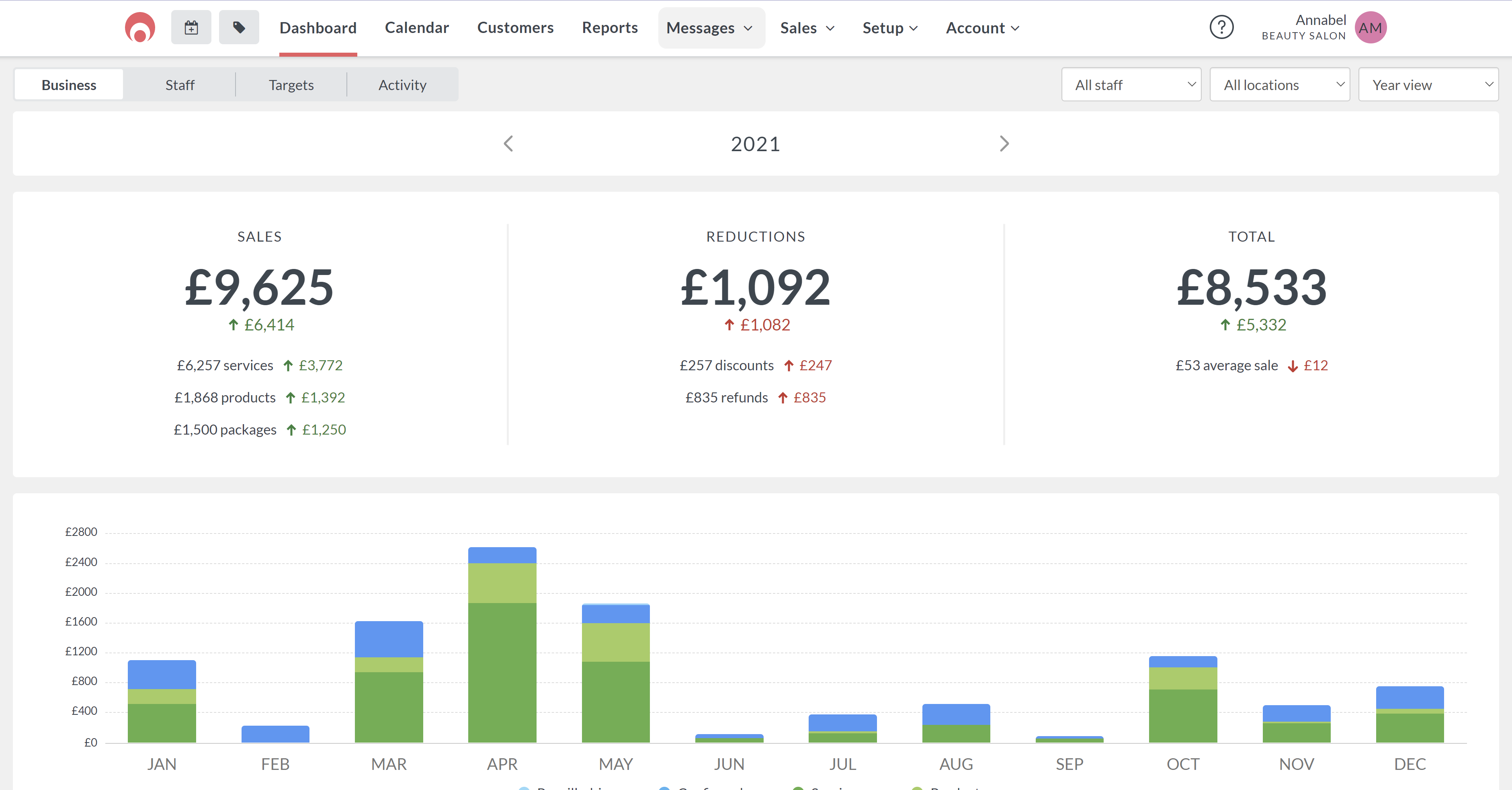Open the Reports section

tap(610, 28)
